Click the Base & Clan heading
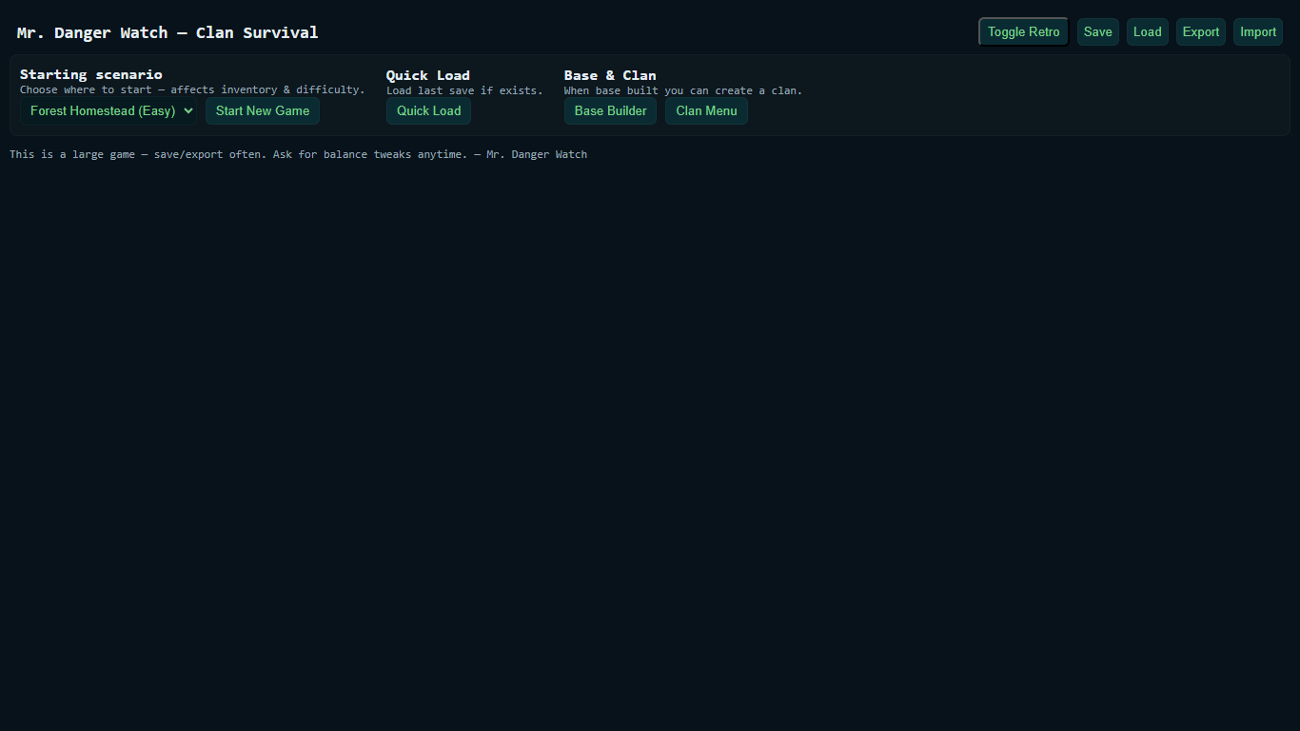Image resolution: width=1300 pixels, height=731 pixels. click(609, 74)
